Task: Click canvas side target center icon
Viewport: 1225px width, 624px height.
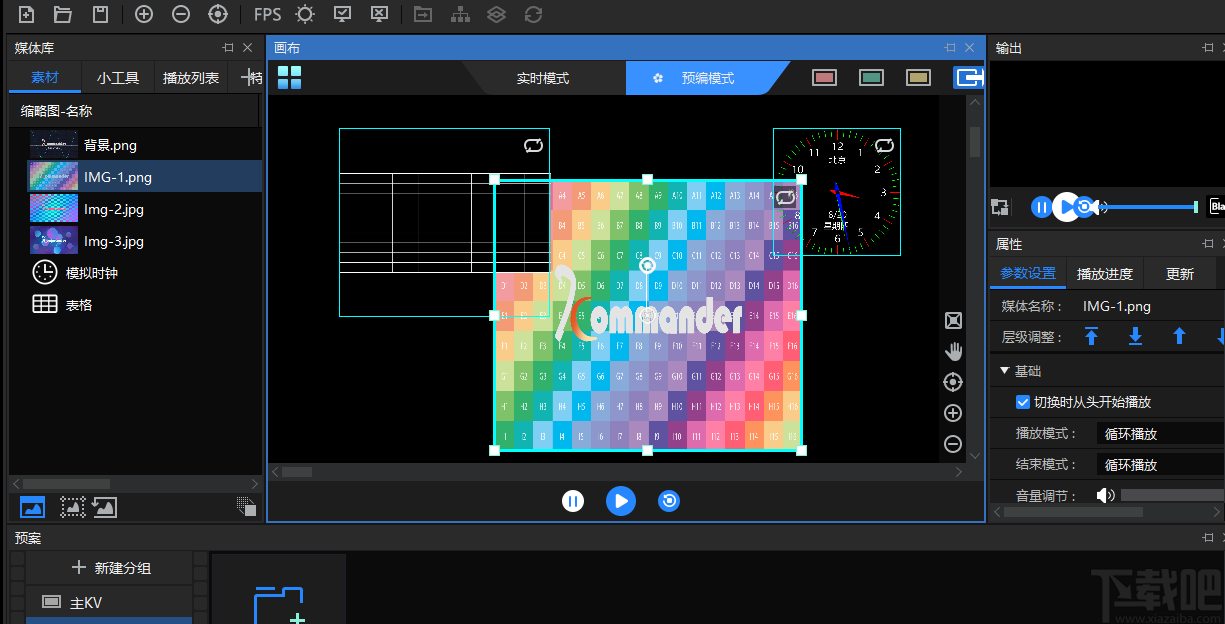Action: click(x=953, y=382)
